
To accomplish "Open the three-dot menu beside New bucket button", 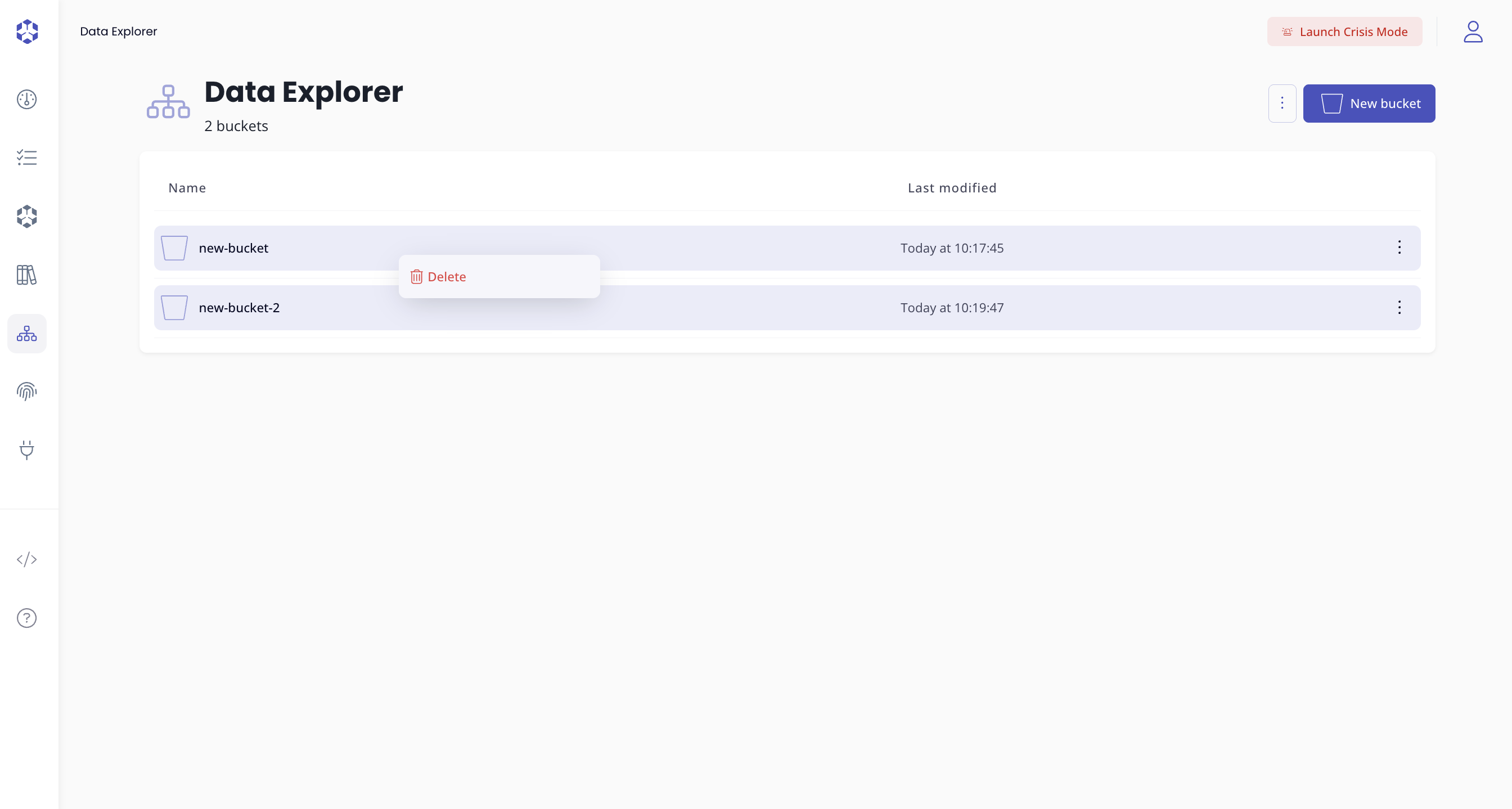I will [x=1282, y=104].
